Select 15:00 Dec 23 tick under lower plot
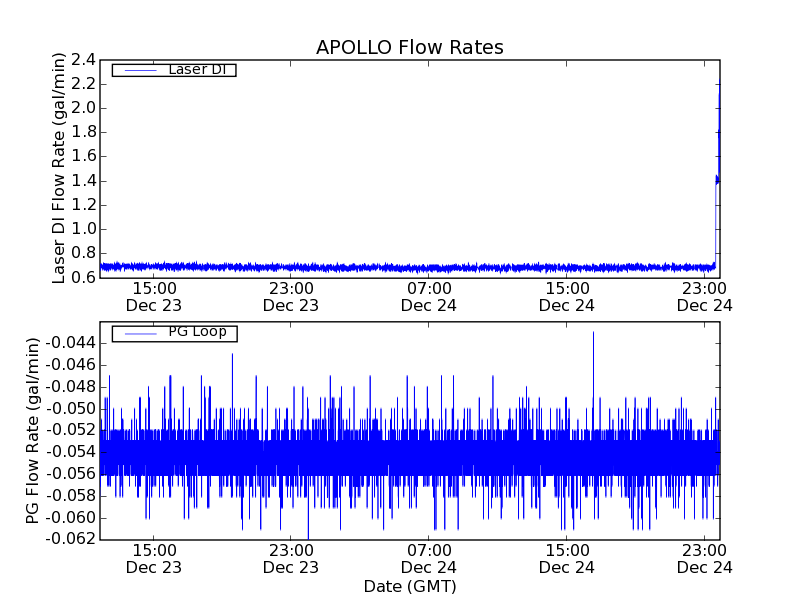The image size is (800, 600). pyautogui.click(x=154, y=558)
